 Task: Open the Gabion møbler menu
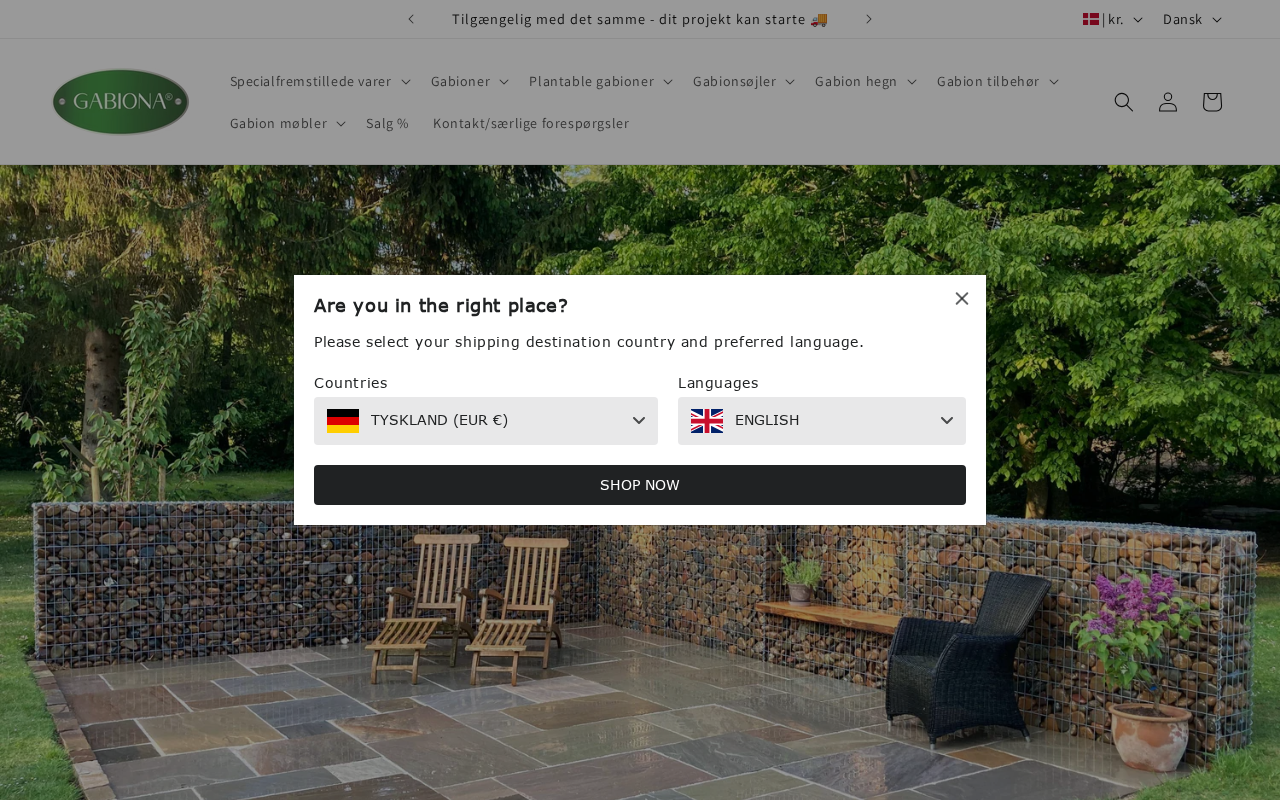(x=288, y=123)
